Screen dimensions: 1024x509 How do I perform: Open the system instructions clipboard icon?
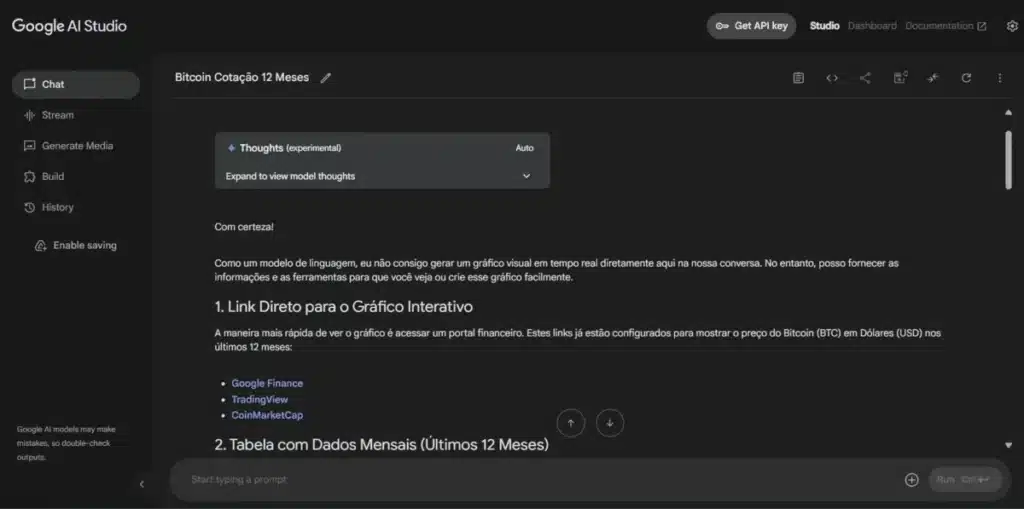click(798, 78)
